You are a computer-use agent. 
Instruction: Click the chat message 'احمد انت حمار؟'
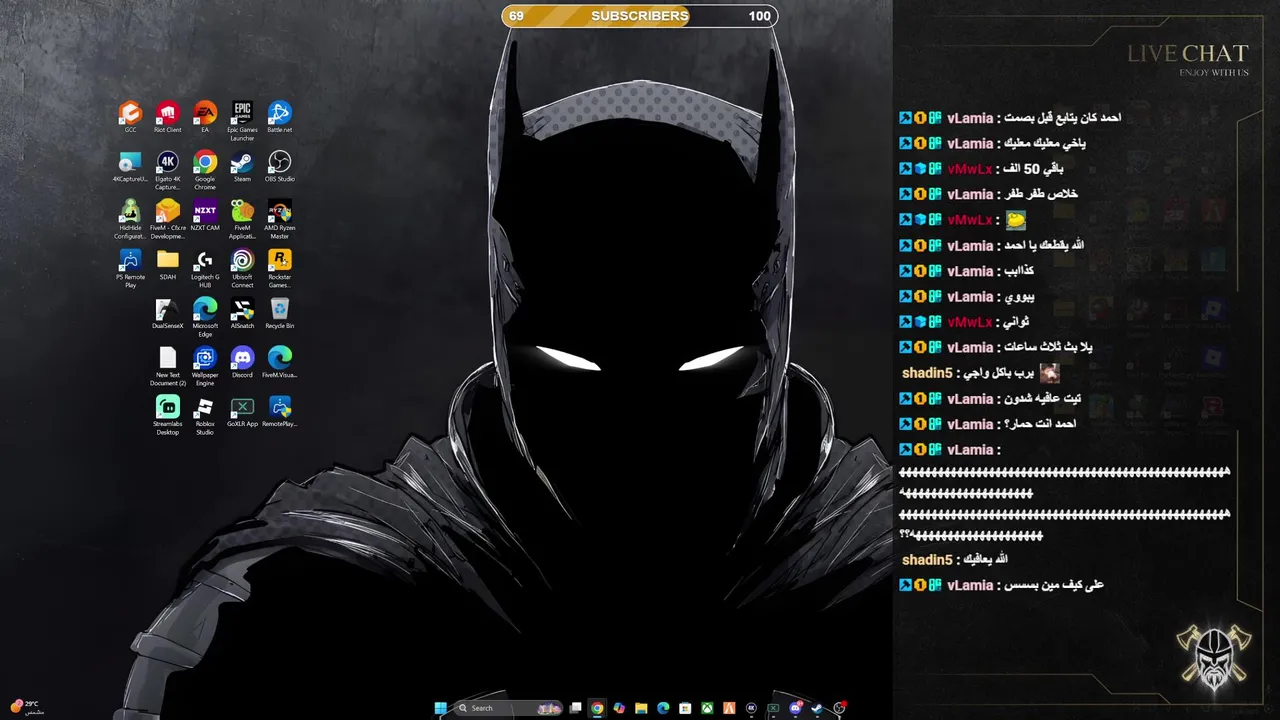[1041, 424]
